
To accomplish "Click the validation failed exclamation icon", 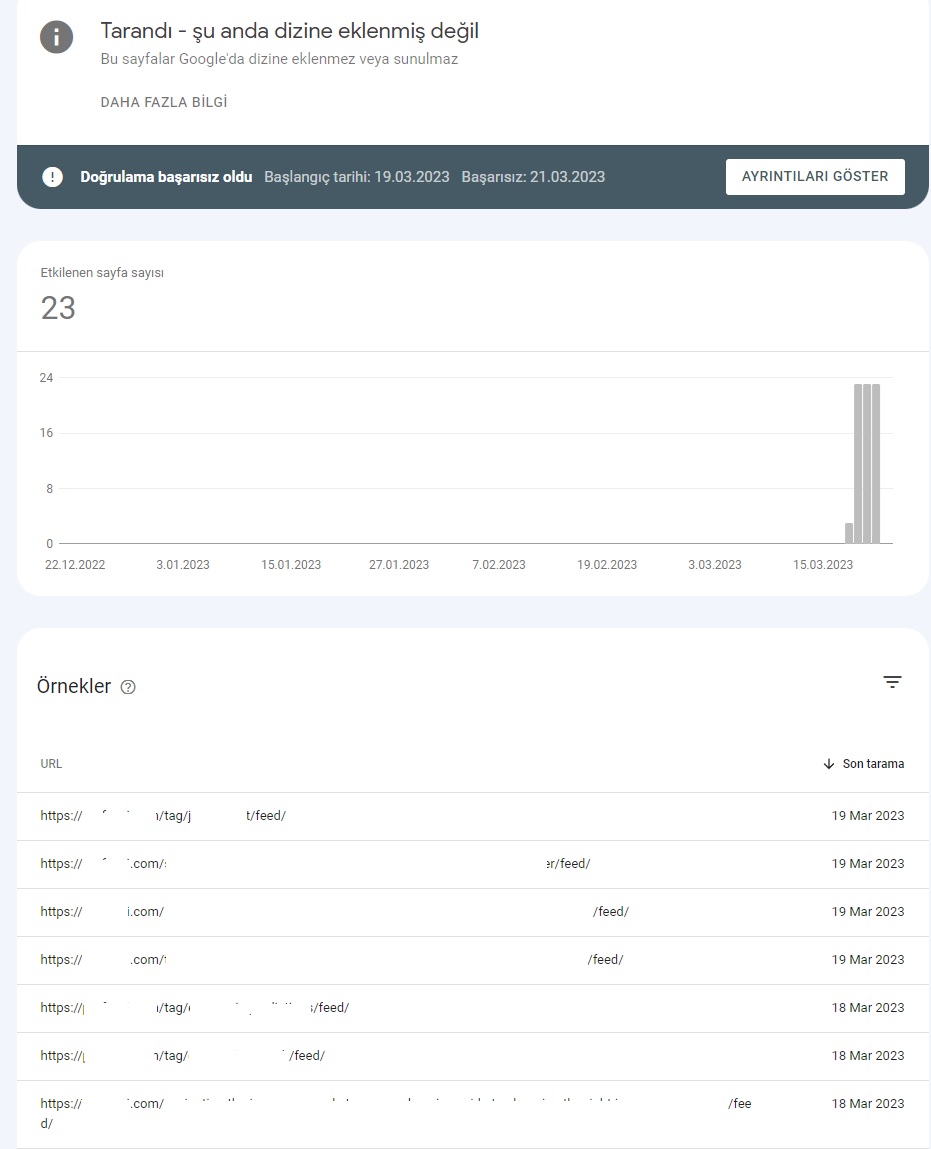I will [x=53, y=177].
